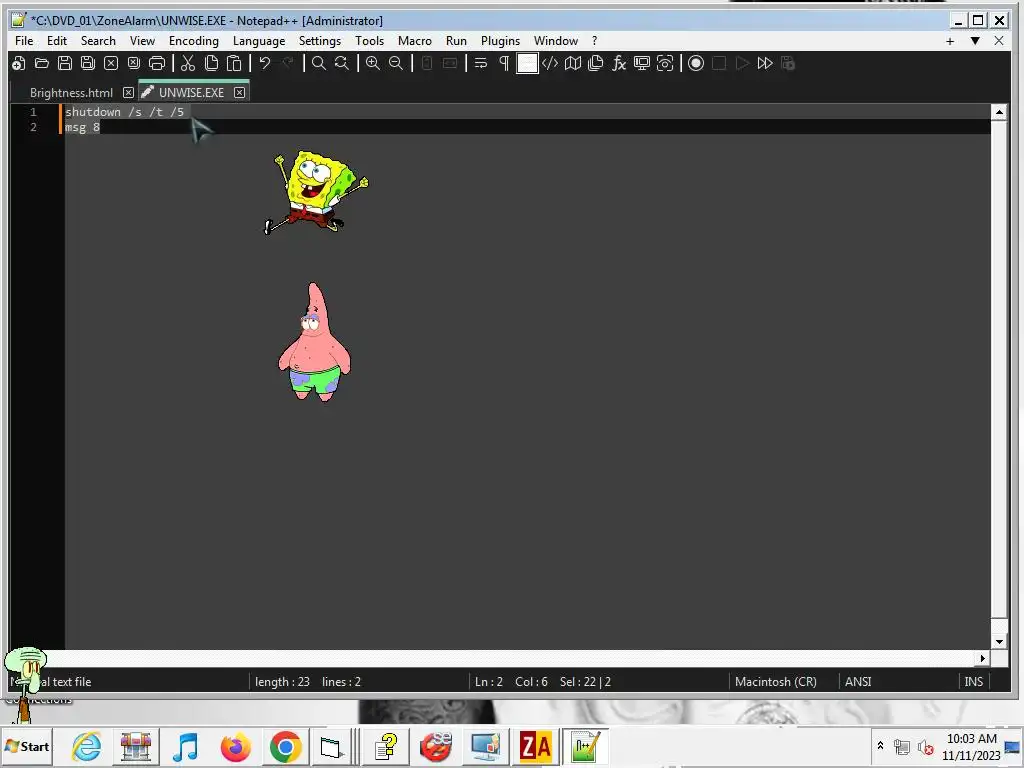Viewport: 1024px width, 768px height.
Task: Start macro recording button
Action: click(696, 63)
